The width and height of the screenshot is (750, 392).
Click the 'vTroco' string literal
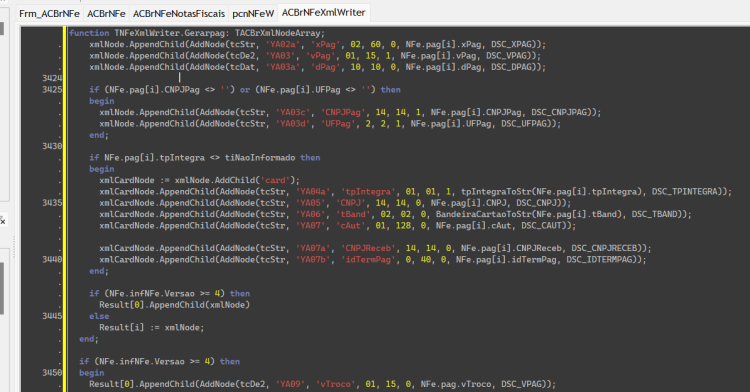336,384
